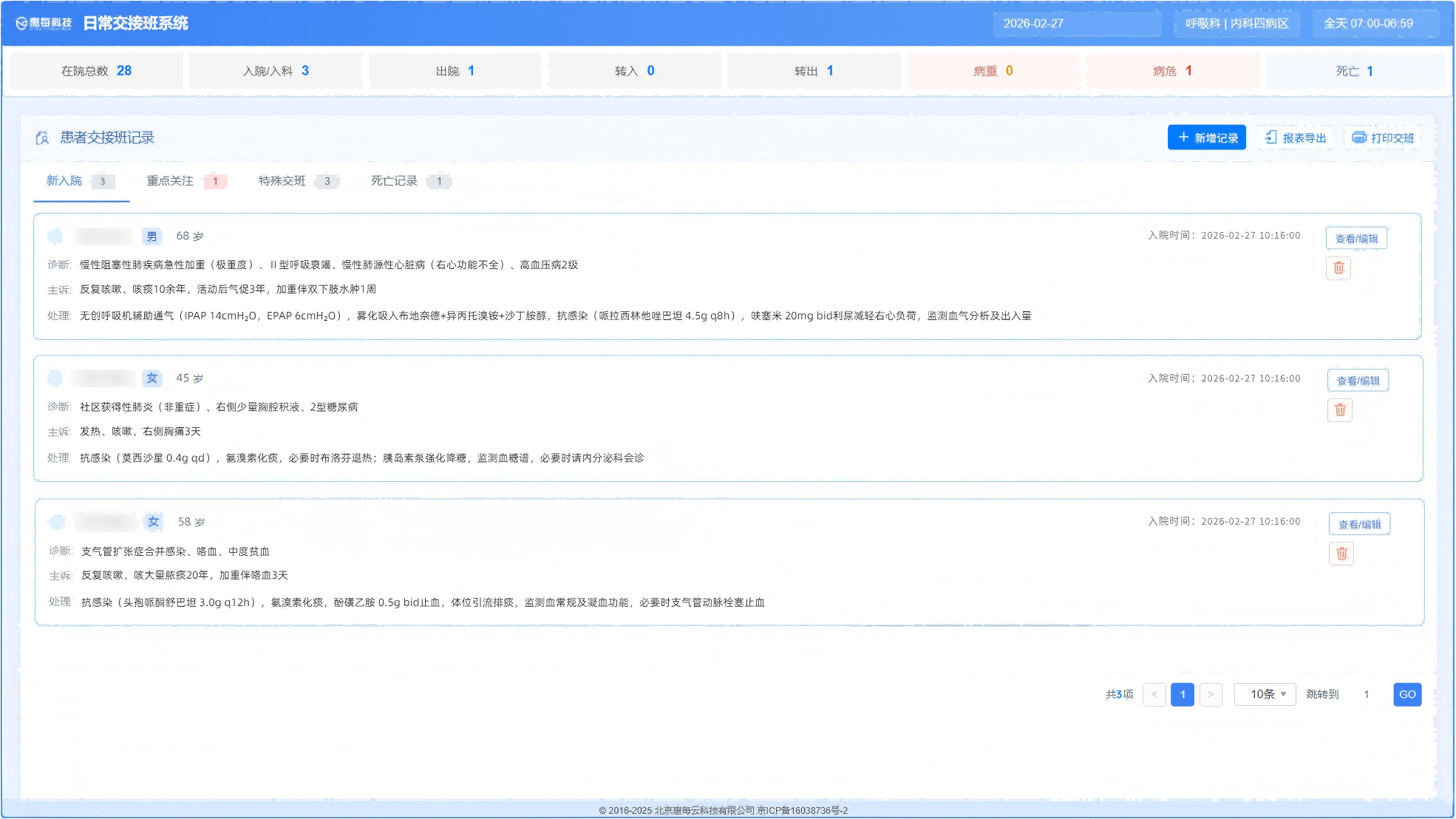The width and height of the screenshot is (1456, 819).
Task: Click chief complaint 反复咳嗽、咳大量脓痰20年
Action: pyautogui.click(x=185, y=575)
